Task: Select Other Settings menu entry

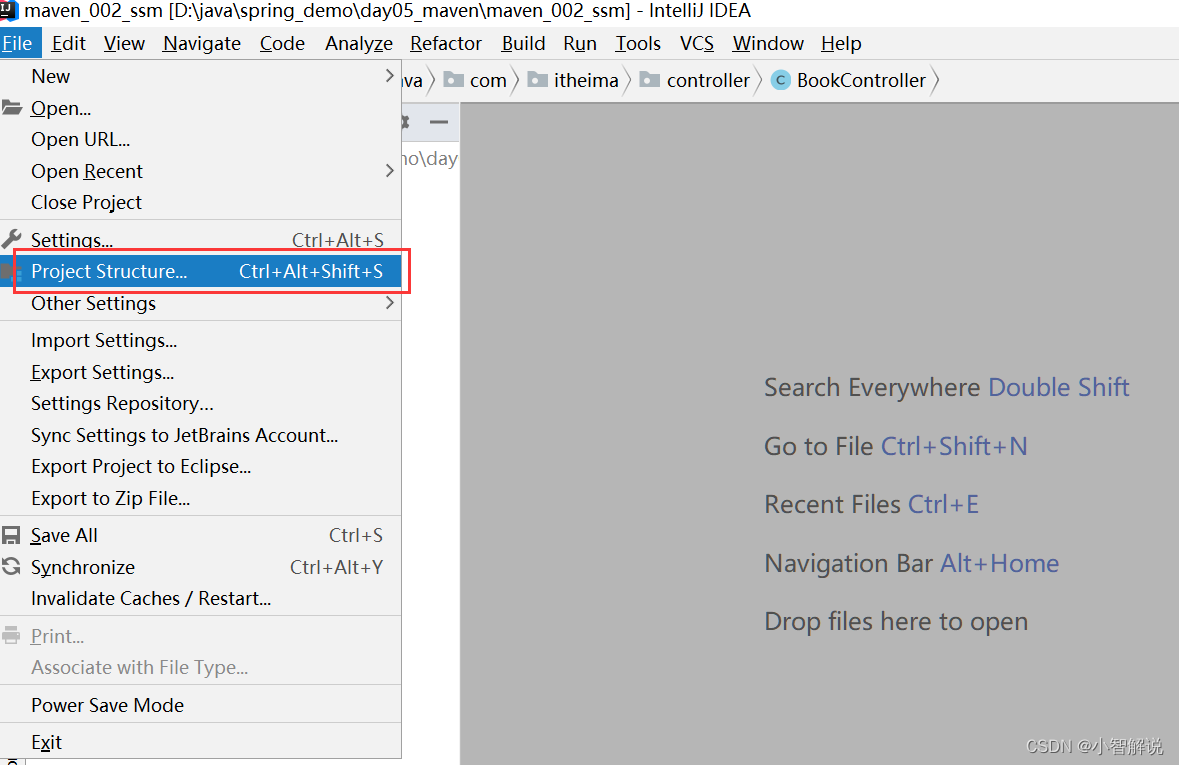Action: tap(201, 302)
